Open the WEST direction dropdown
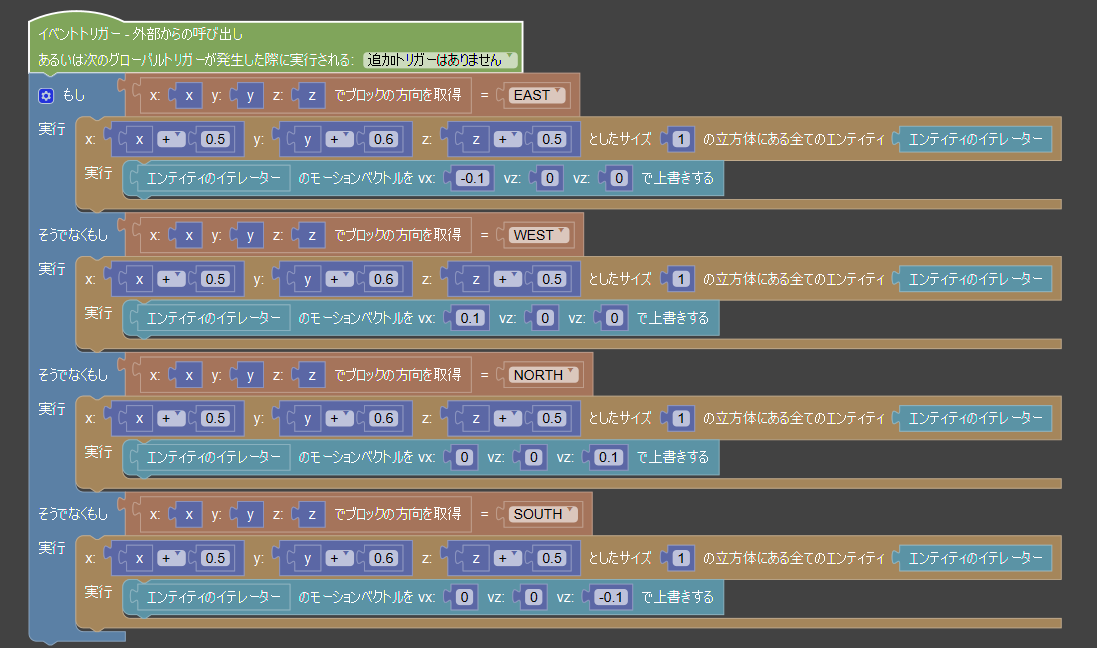 [540, 234]
